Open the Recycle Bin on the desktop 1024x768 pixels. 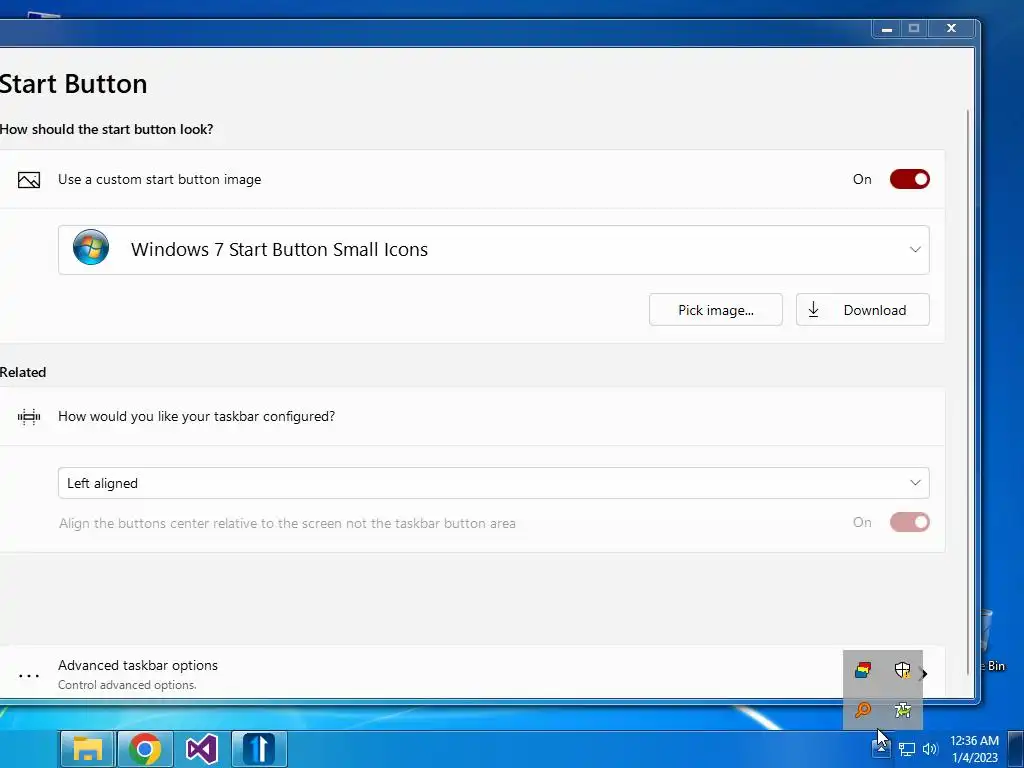[x=994, y=640]
